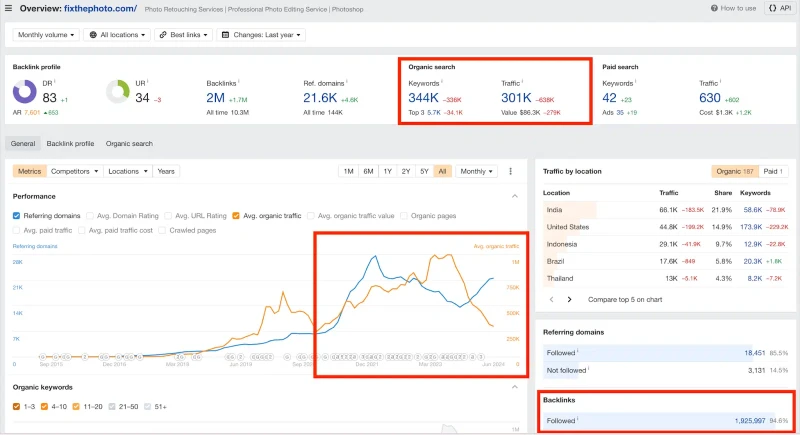800x435 pixels.
Task: Click organic Traffic 301K value
Action: coord(516,98)
